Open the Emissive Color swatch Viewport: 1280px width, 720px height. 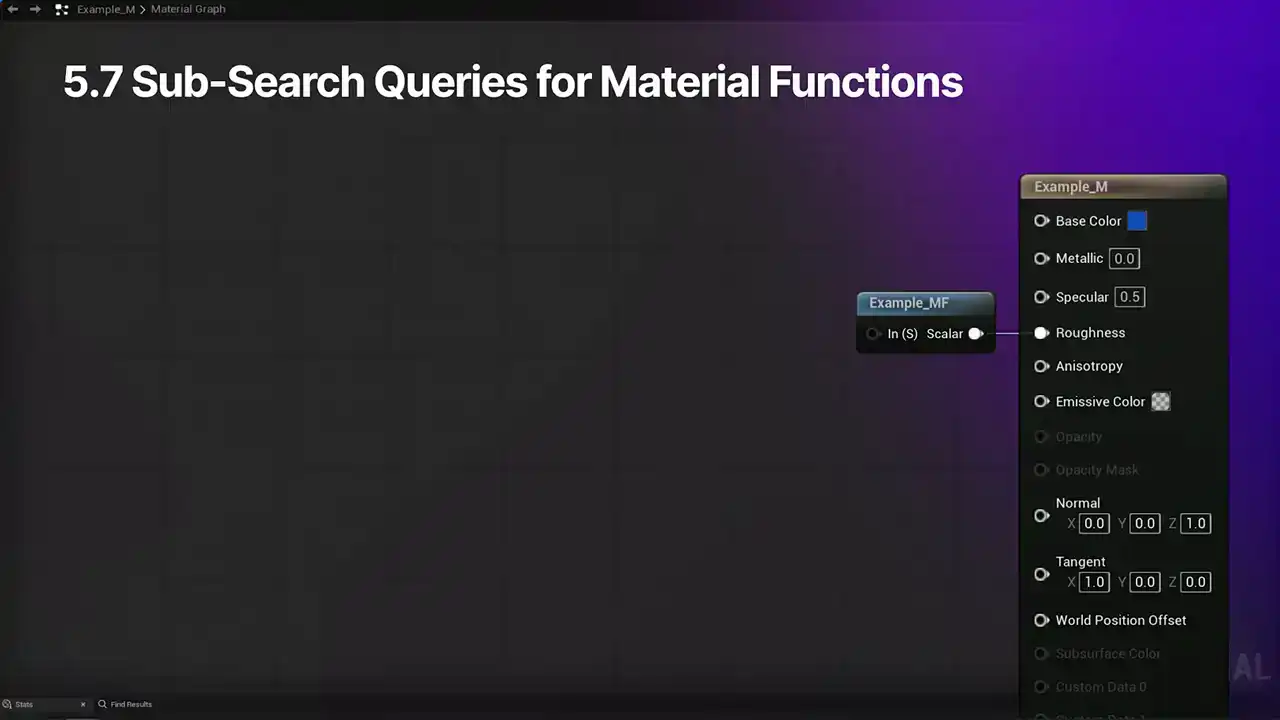tap(1160, 402)
